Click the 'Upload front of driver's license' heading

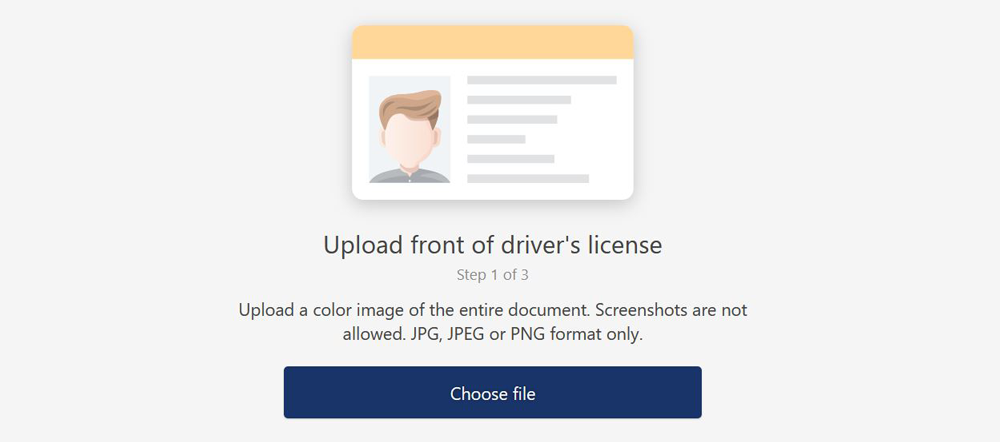pos(492,246)
